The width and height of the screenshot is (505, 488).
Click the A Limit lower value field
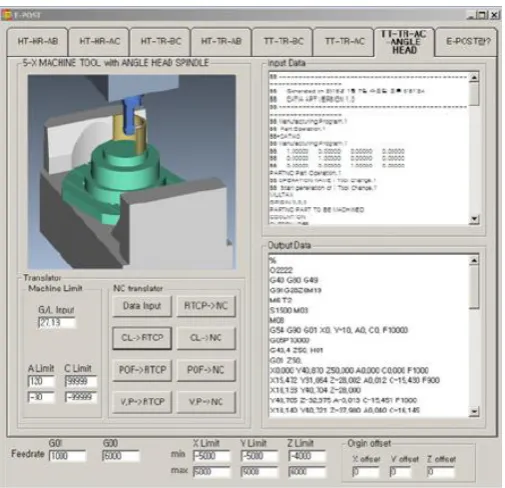pyautogui.click(x=41, y=397)
